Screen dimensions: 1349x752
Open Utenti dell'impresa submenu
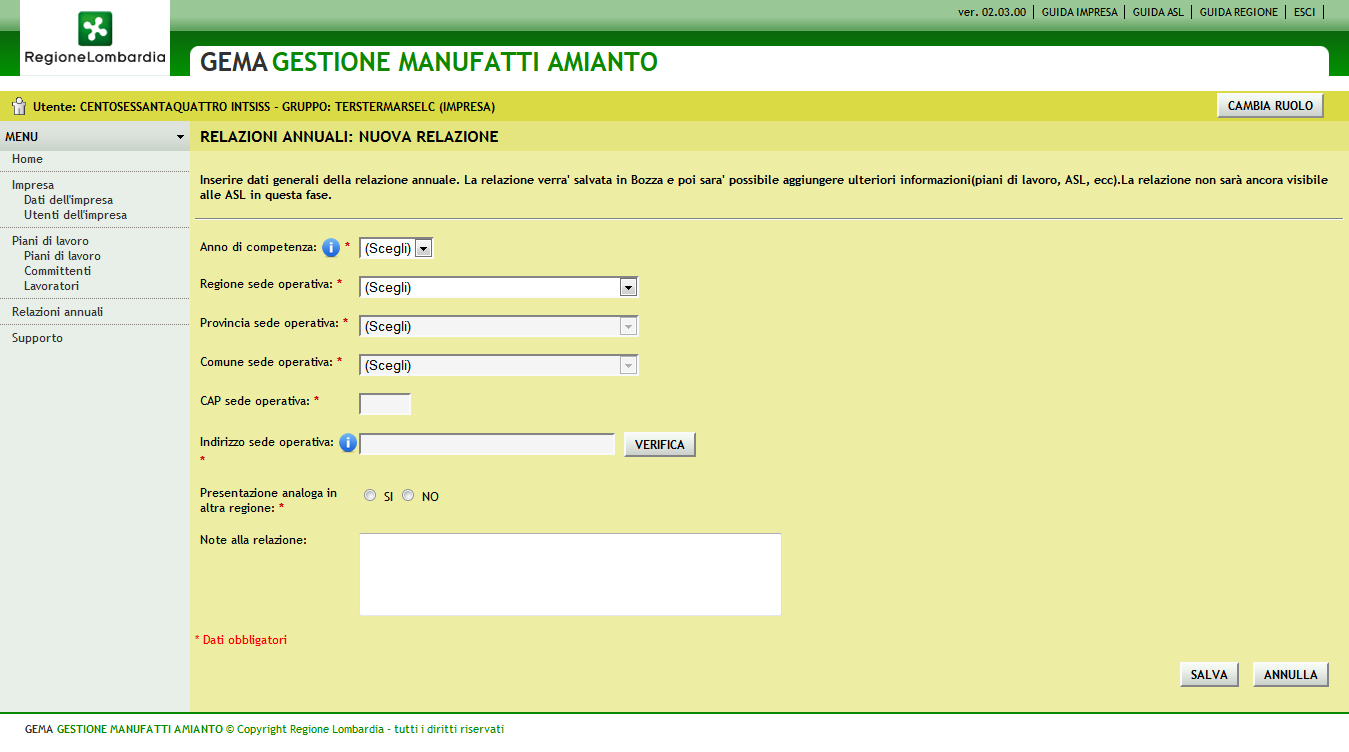pos(75,215)
